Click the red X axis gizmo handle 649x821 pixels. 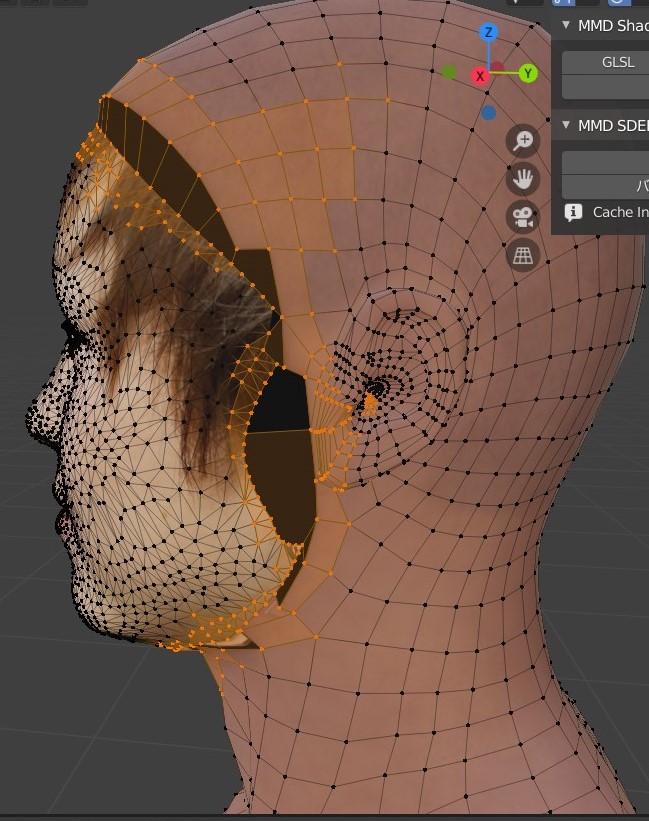(x=479, y=76)
